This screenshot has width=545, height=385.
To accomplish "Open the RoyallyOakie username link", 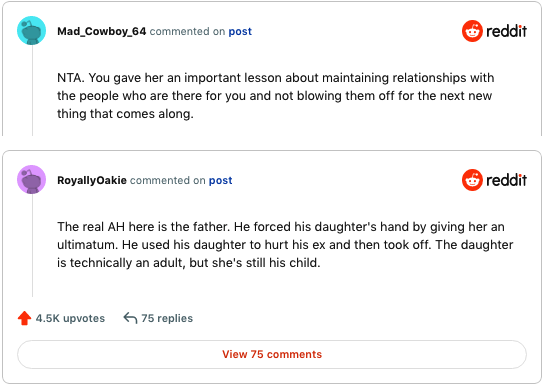I will coord(92,180).
